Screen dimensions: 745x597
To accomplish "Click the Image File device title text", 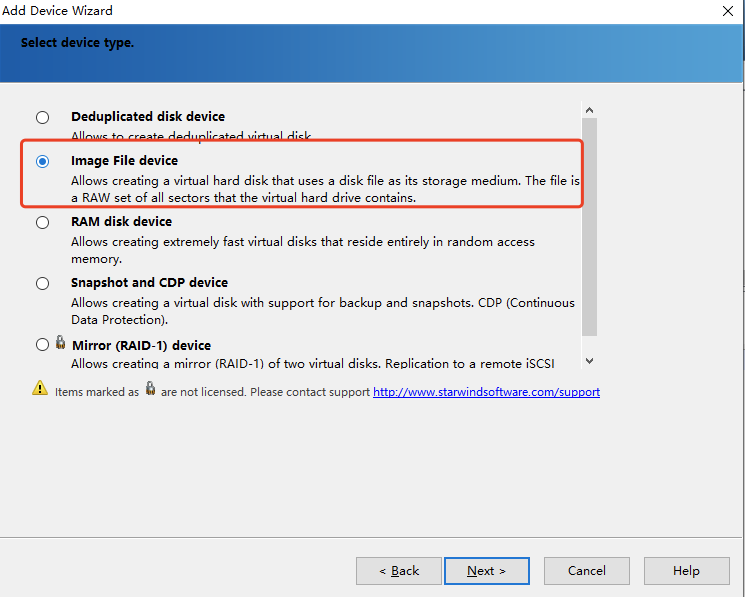I will (x=124, y=161).
